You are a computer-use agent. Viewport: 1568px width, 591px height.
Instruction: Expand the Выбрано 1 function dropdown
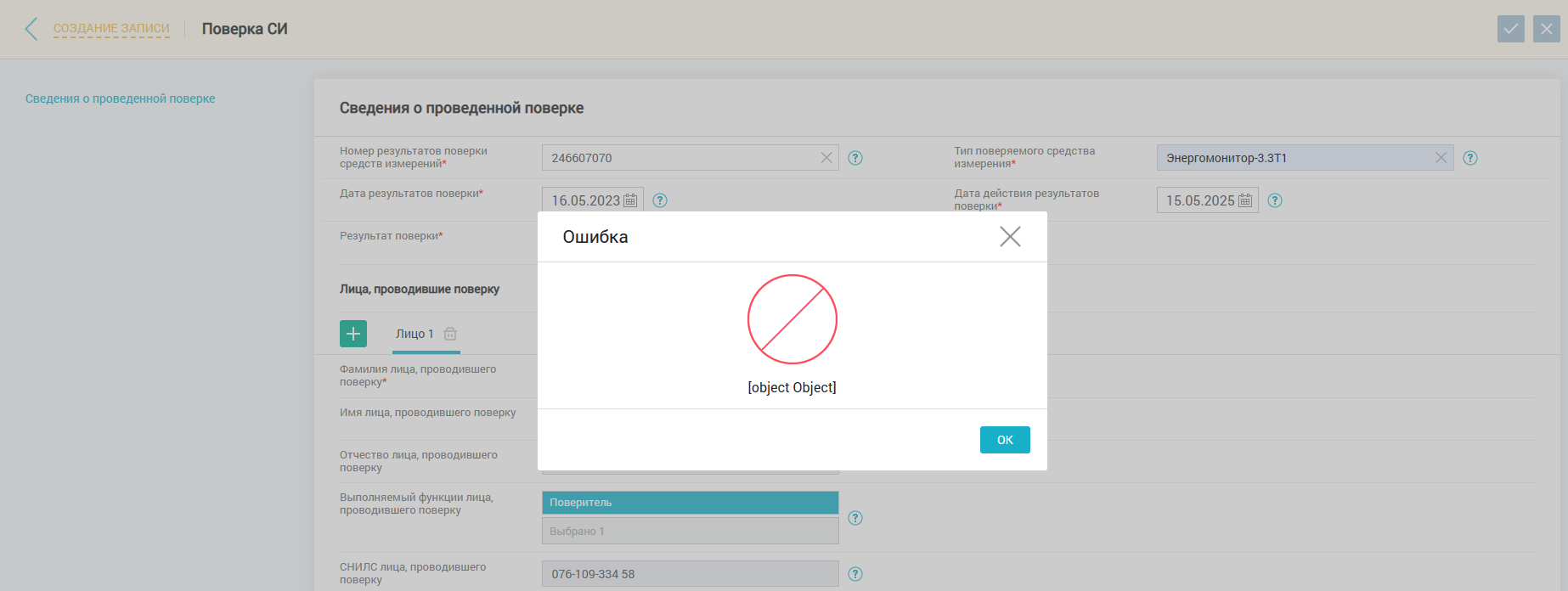click(690, 531)
